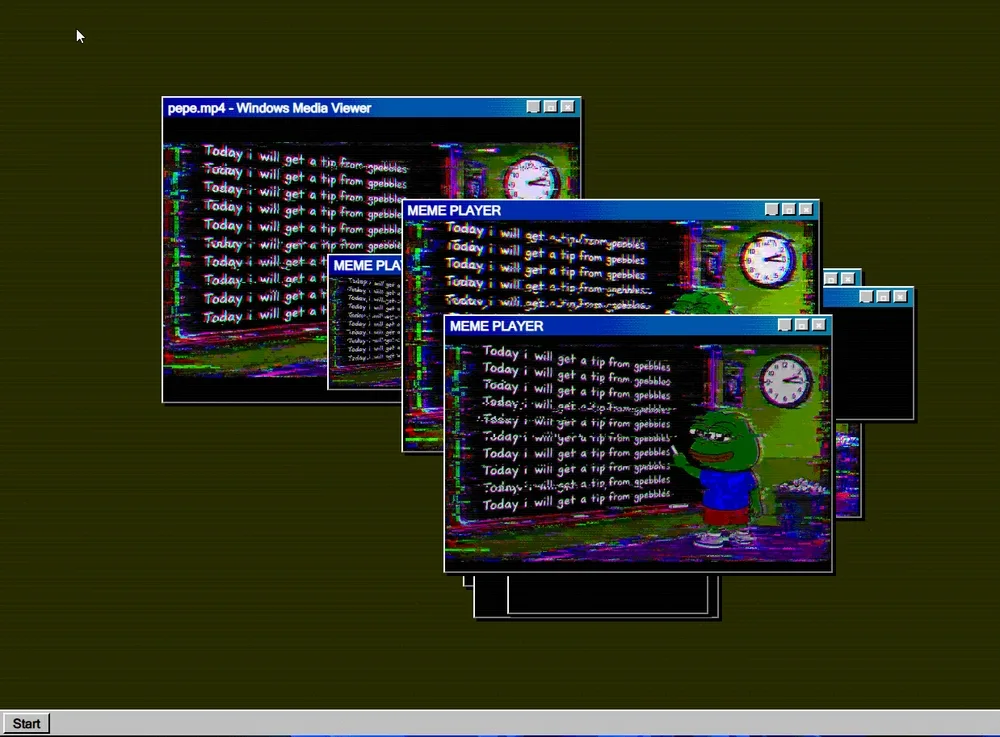
Task: Minimize the frontmost MEME PLAYER window
Action: (x=784, y=325)
